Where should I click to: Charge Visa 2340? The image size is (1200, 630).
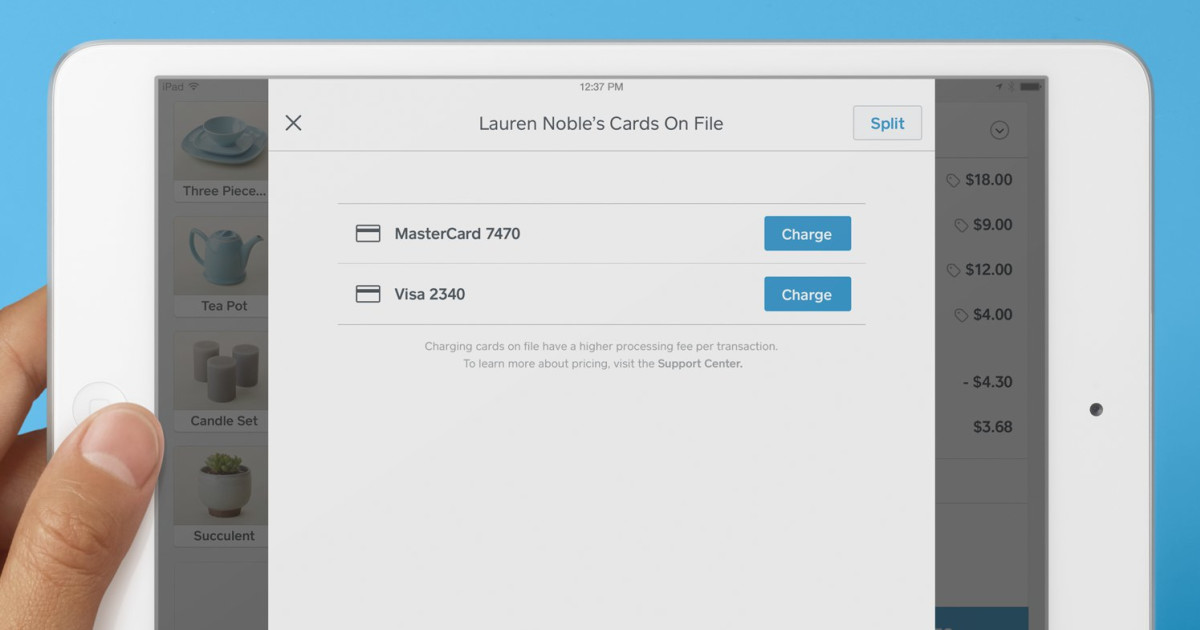[x=807, y=293]
